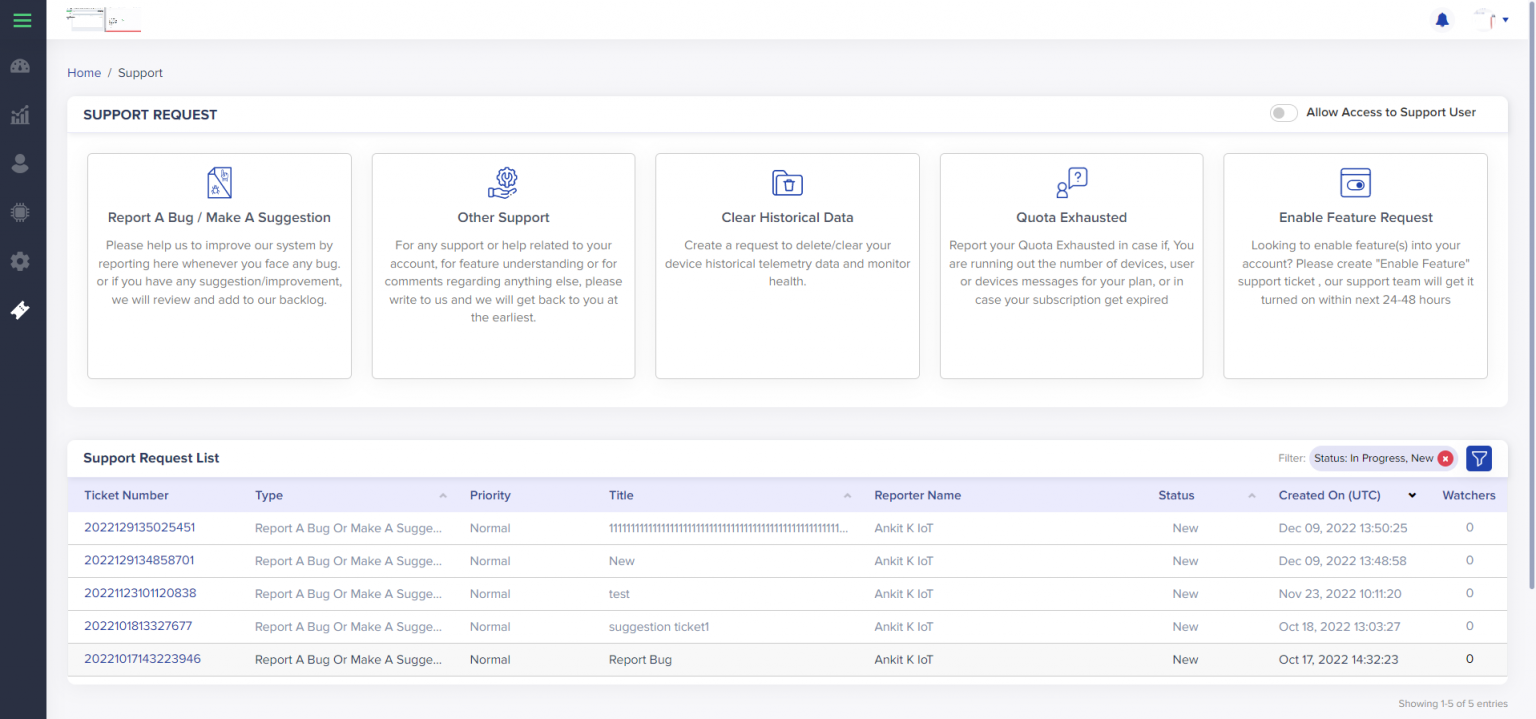Click the device chip icon in sidebar
This screenshot has height=719, width=1536.
[21, 212]
